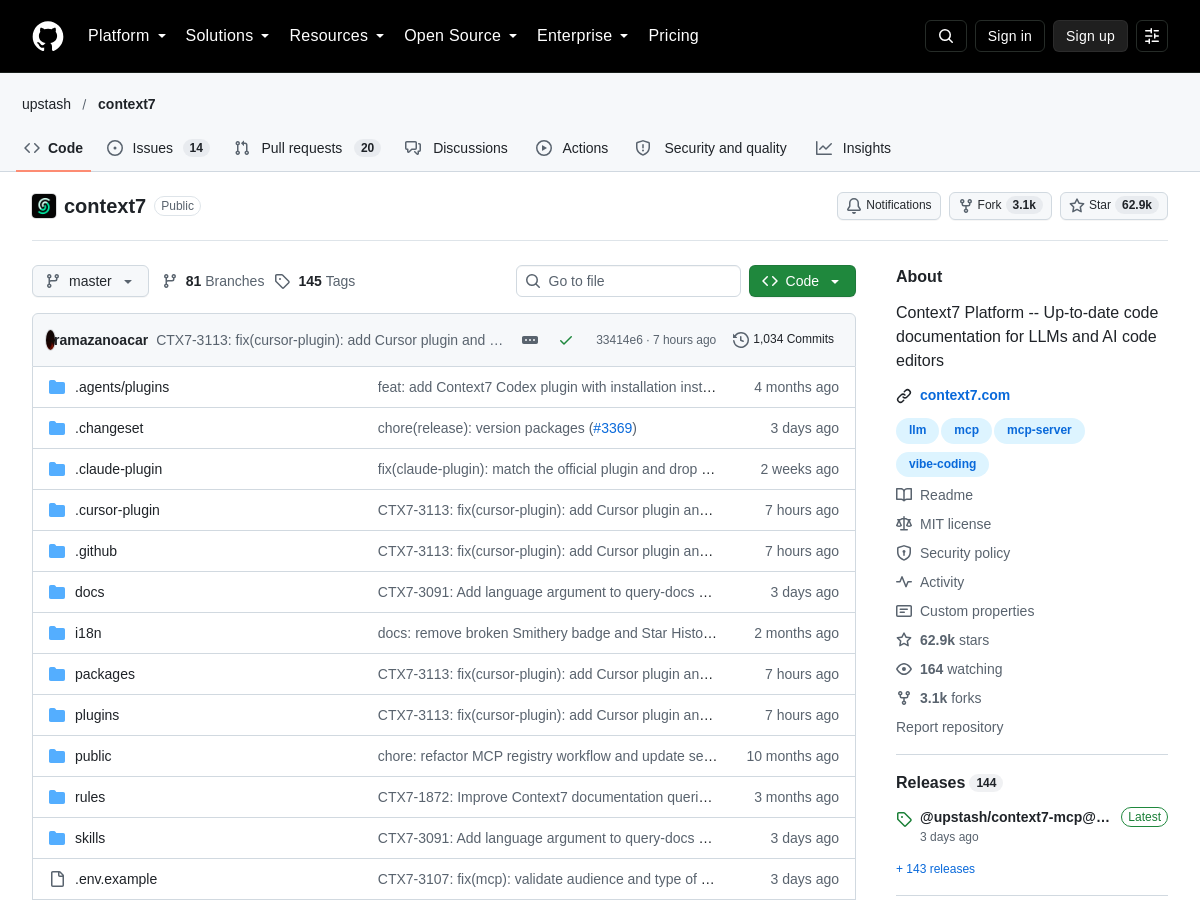
Task: Click the pulse icon beside Activity
Action: click(x=904, y=582)
